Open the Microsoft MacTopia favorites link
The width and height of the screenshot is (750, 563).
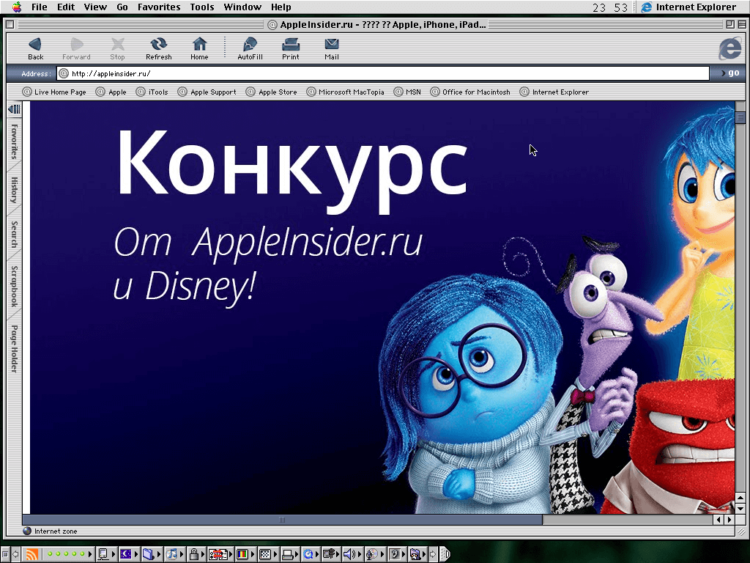345,92
